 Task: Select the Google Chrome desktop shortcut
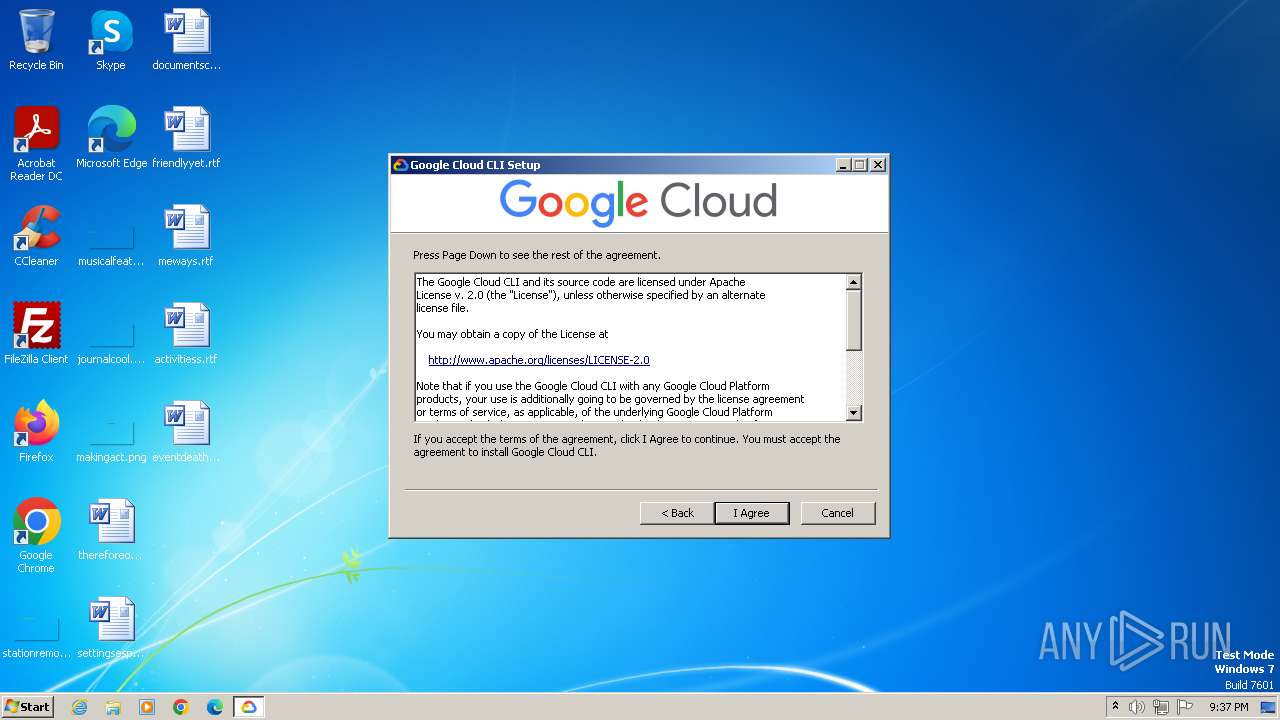(x=36, y=536)
